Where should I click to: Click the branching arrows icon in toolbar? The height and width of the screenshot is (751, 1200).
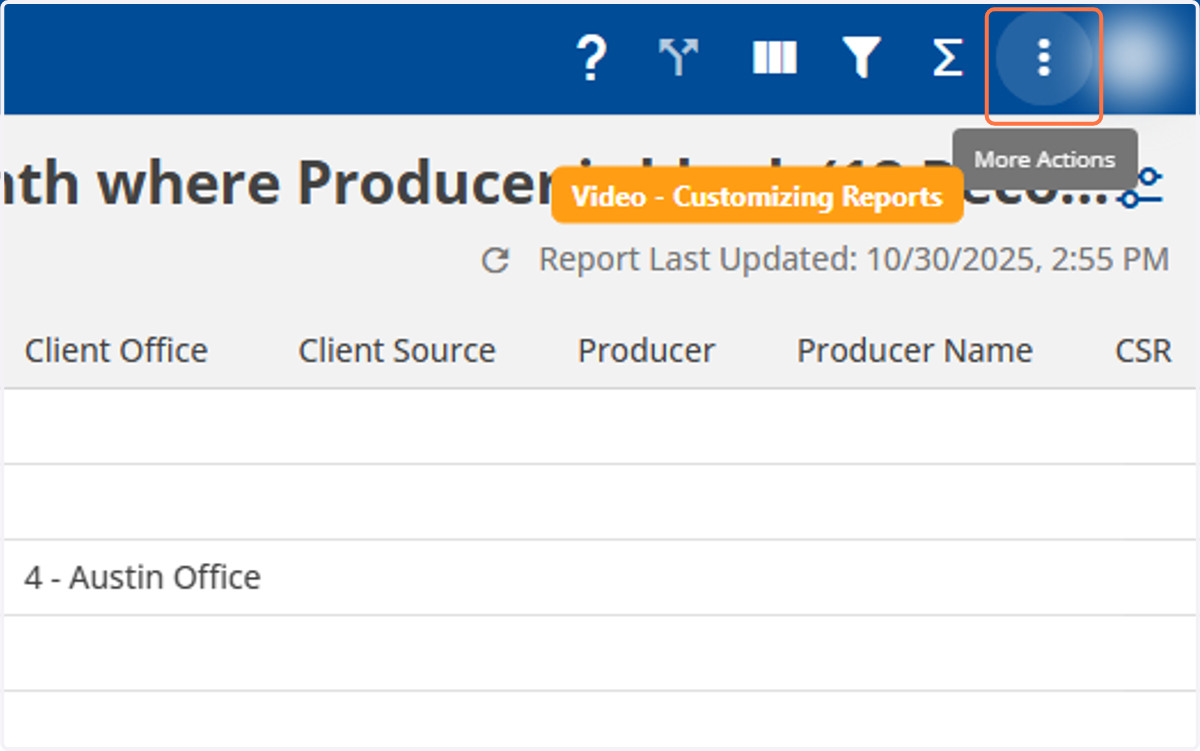pyautogui.click(x=679, y=58)
